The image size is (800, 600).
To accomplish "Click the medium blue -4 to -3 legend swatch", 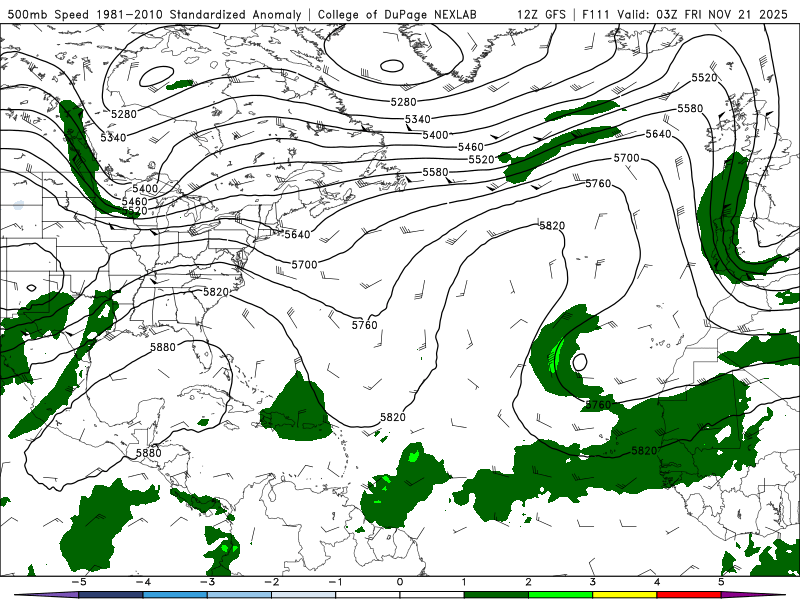I will click(x=175, y=595).
